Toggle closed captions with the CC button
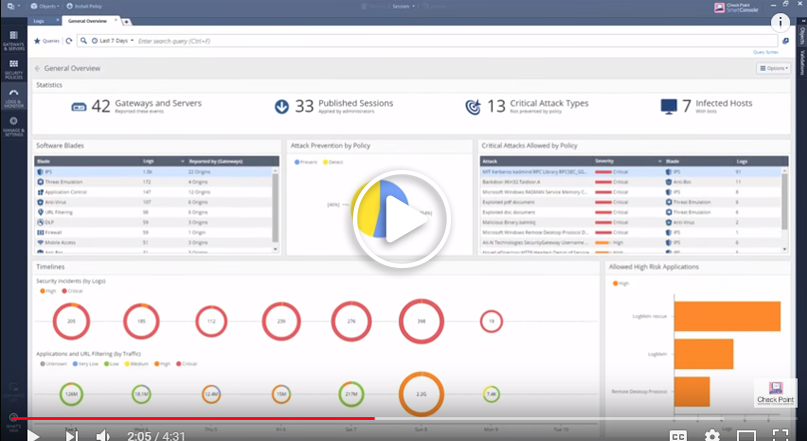The height and width of the screenshot is (441, 807). click(678, 435)
